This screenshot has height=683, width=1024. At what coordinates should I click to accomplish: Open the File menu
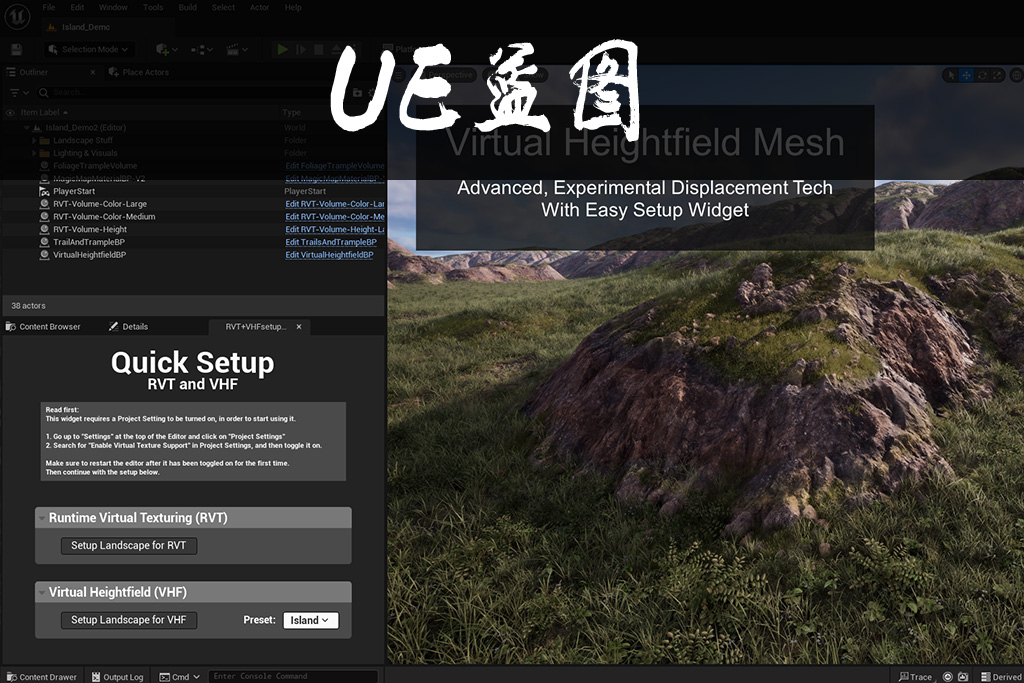[x=49, y=7]
